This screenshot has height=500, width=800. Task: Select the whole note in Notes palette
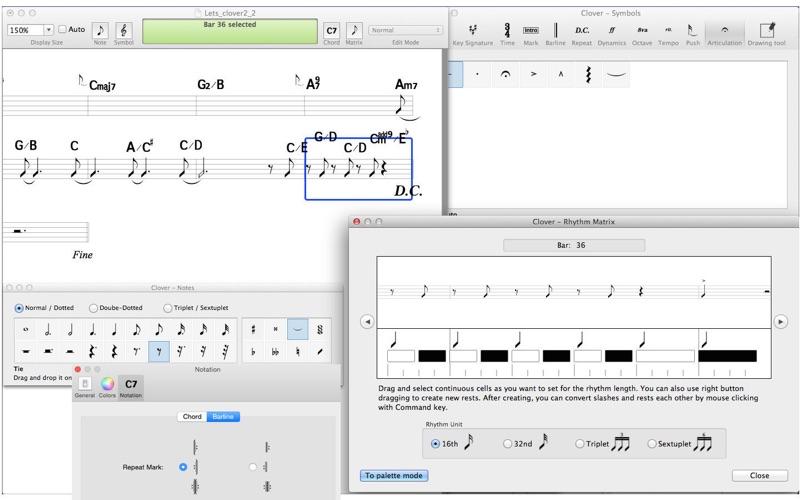pyautogui.click(x=26, y=330)
